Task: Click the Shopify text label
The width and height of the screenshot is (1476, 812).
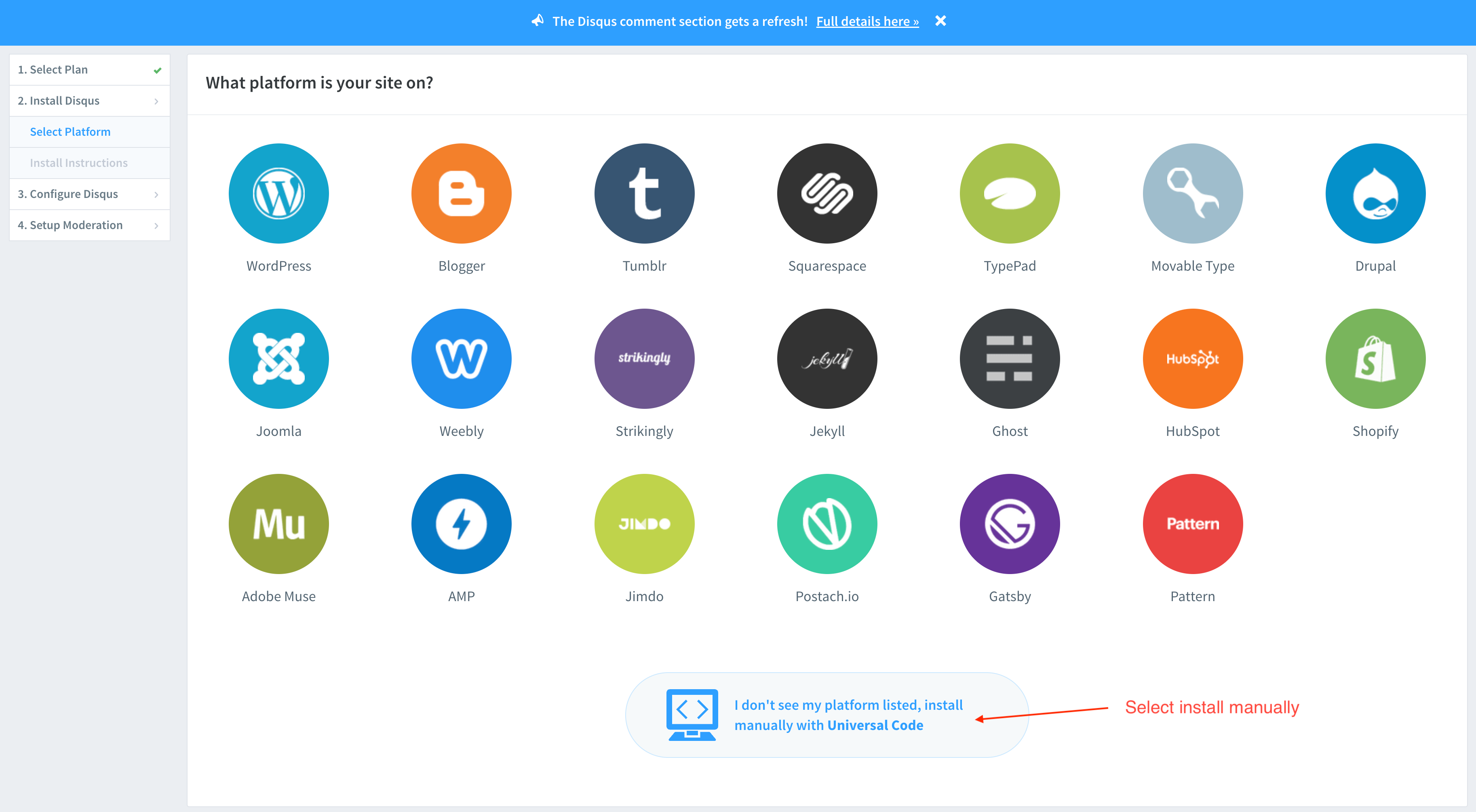Action: click(1375, 431)
